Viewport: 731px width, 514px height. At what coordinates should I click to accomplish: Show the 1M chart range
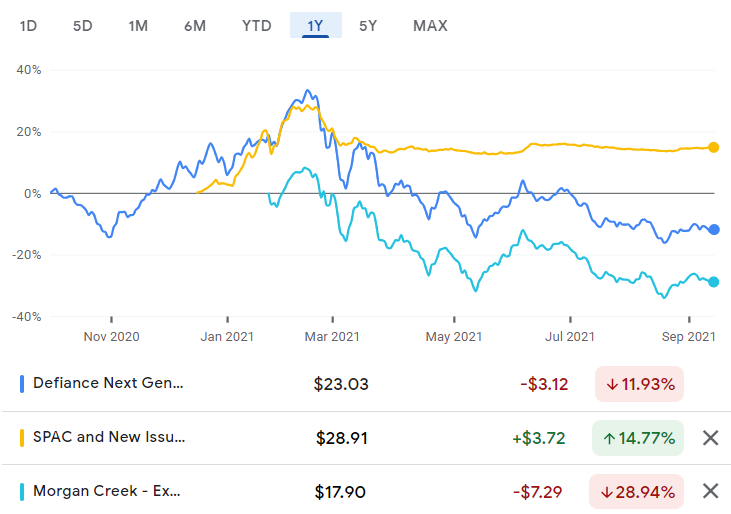click(x=138, y=25)
